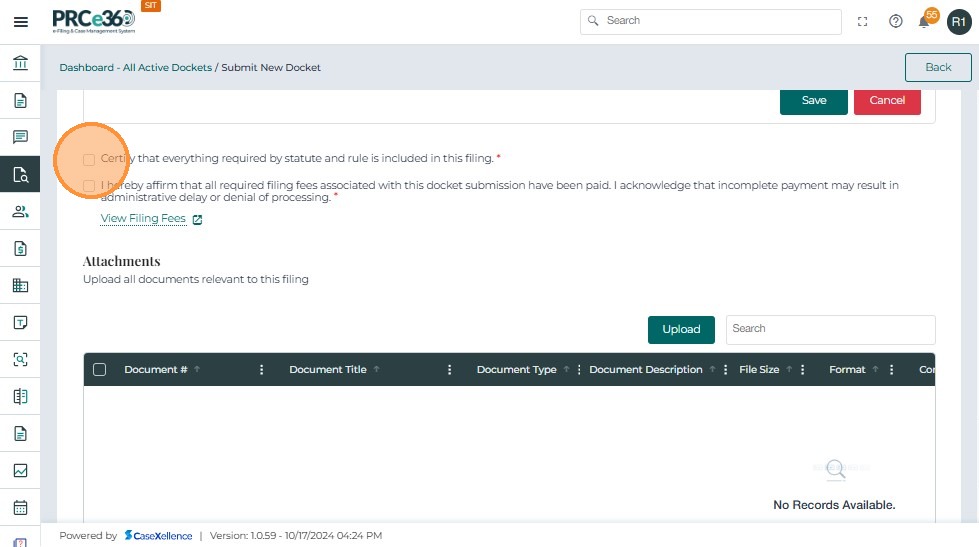Go to Dashboard - All Active Dockets breadcrumb
The image size is (979, 547).
coord(135,68)
